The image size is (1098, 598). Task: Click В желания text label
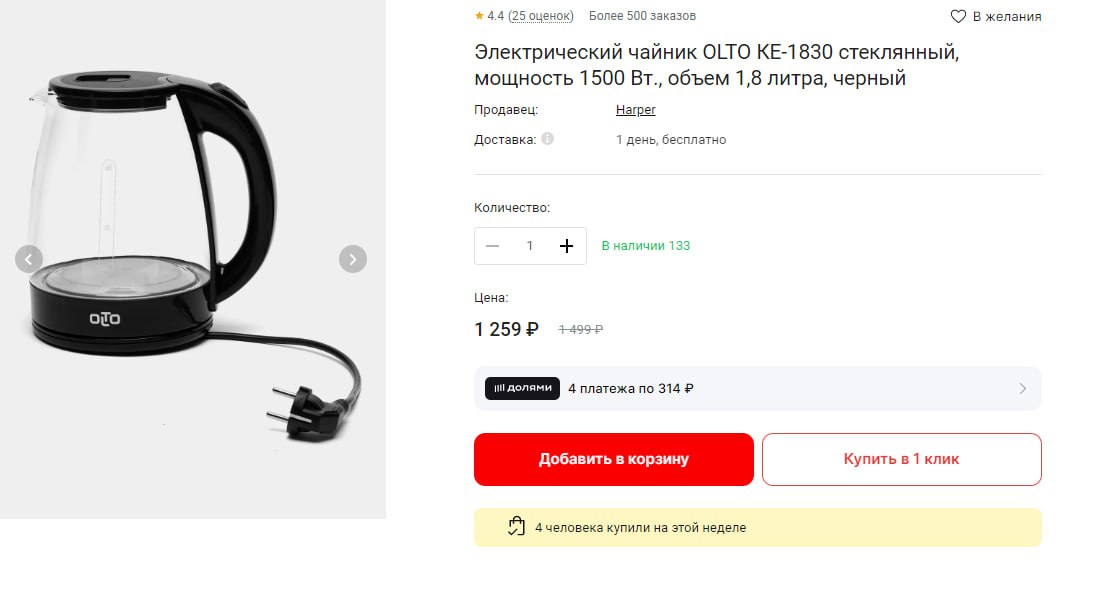(x=1007, y=16)
